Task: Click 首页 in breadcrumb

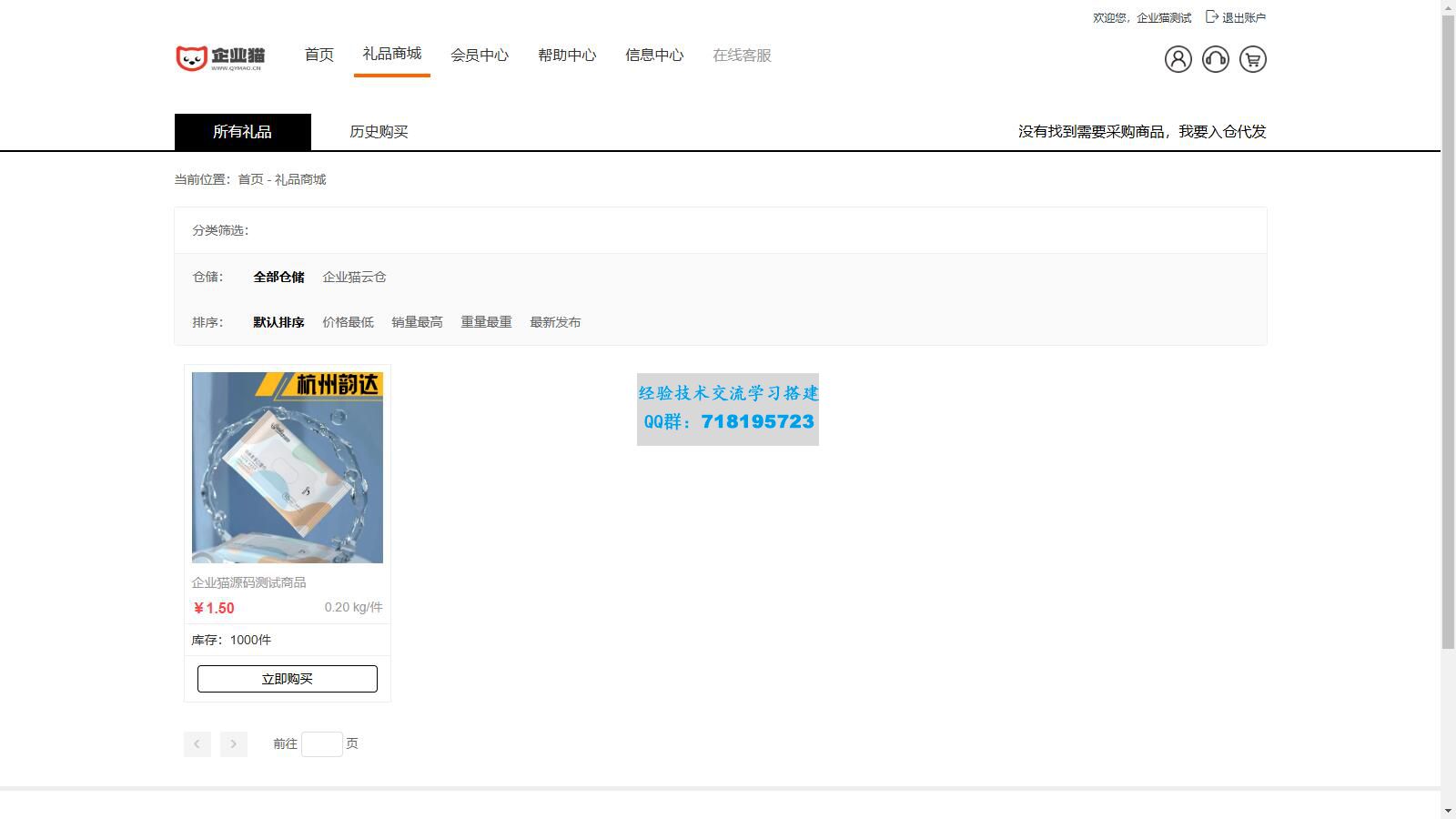Action: point(250,179)
